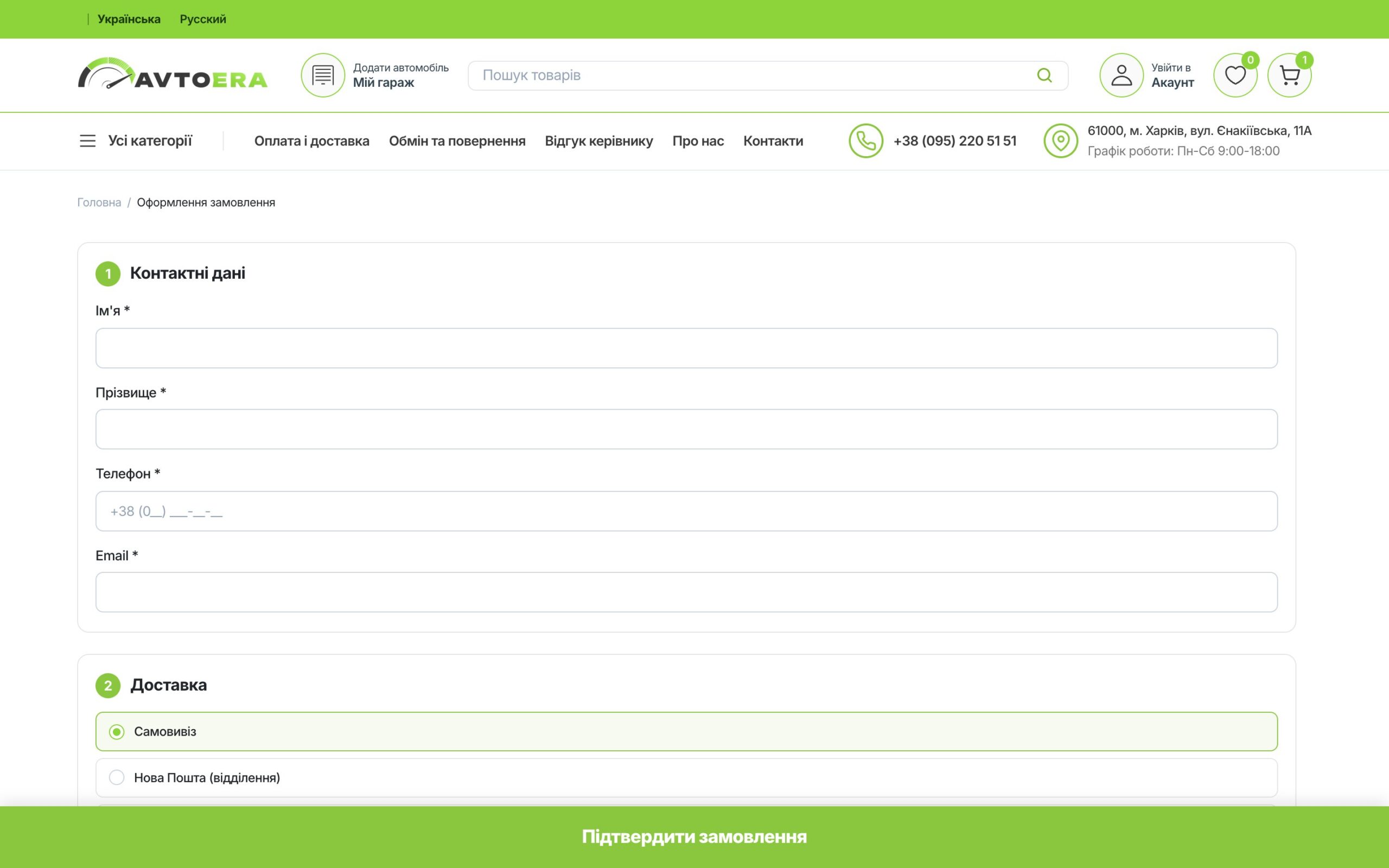Open Про нас page
The image size is (1389, 868).
[x=698, y=141]
